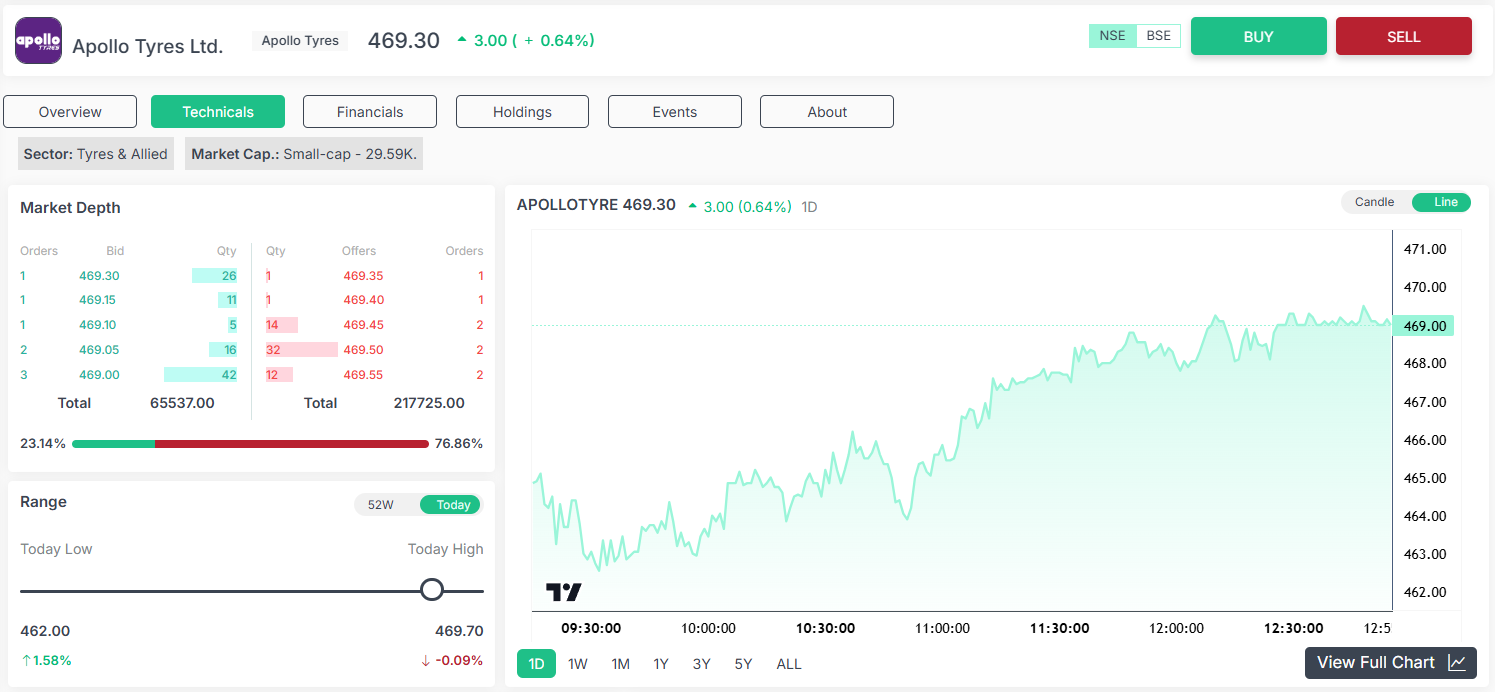Image resolution: width=1495 pixels, height=692 pixels.
Task: Go to the Financials tab
Action: click(x=370, y=112)
